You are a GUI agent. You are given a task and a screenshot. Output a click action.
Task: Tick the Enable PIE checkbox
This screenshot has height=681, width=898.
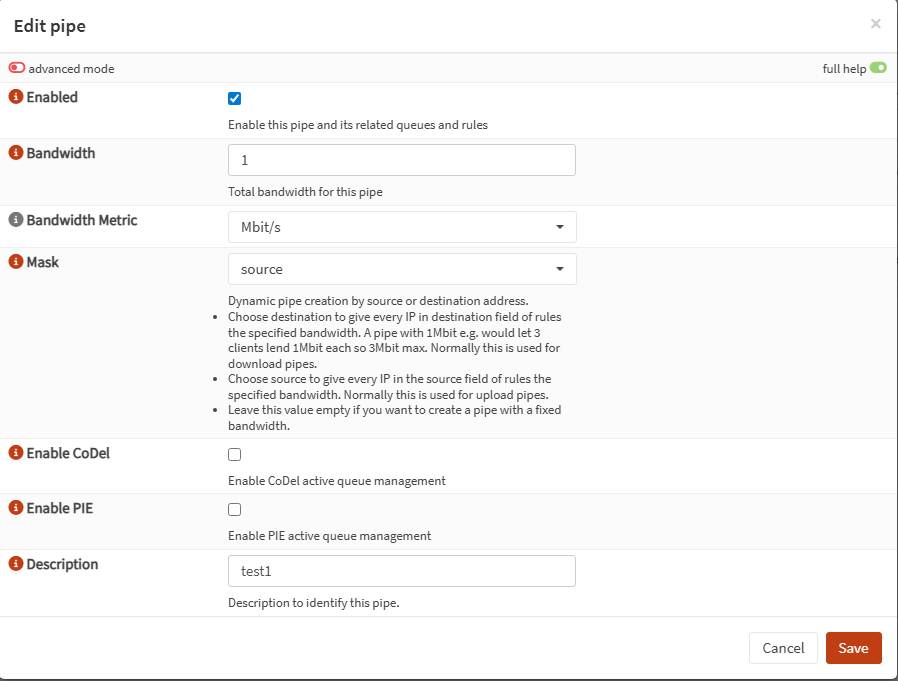click(235, 509)
